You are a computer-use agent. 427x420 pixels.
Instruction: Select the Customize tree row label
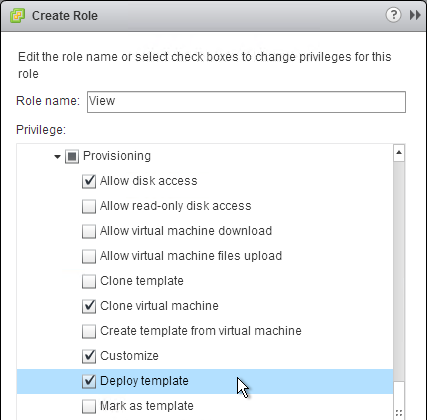pos(129,356)
